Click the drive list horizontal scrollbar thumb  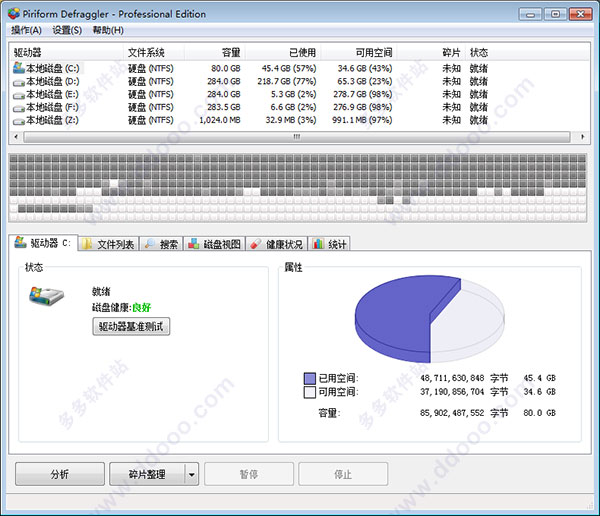(297, 137)
